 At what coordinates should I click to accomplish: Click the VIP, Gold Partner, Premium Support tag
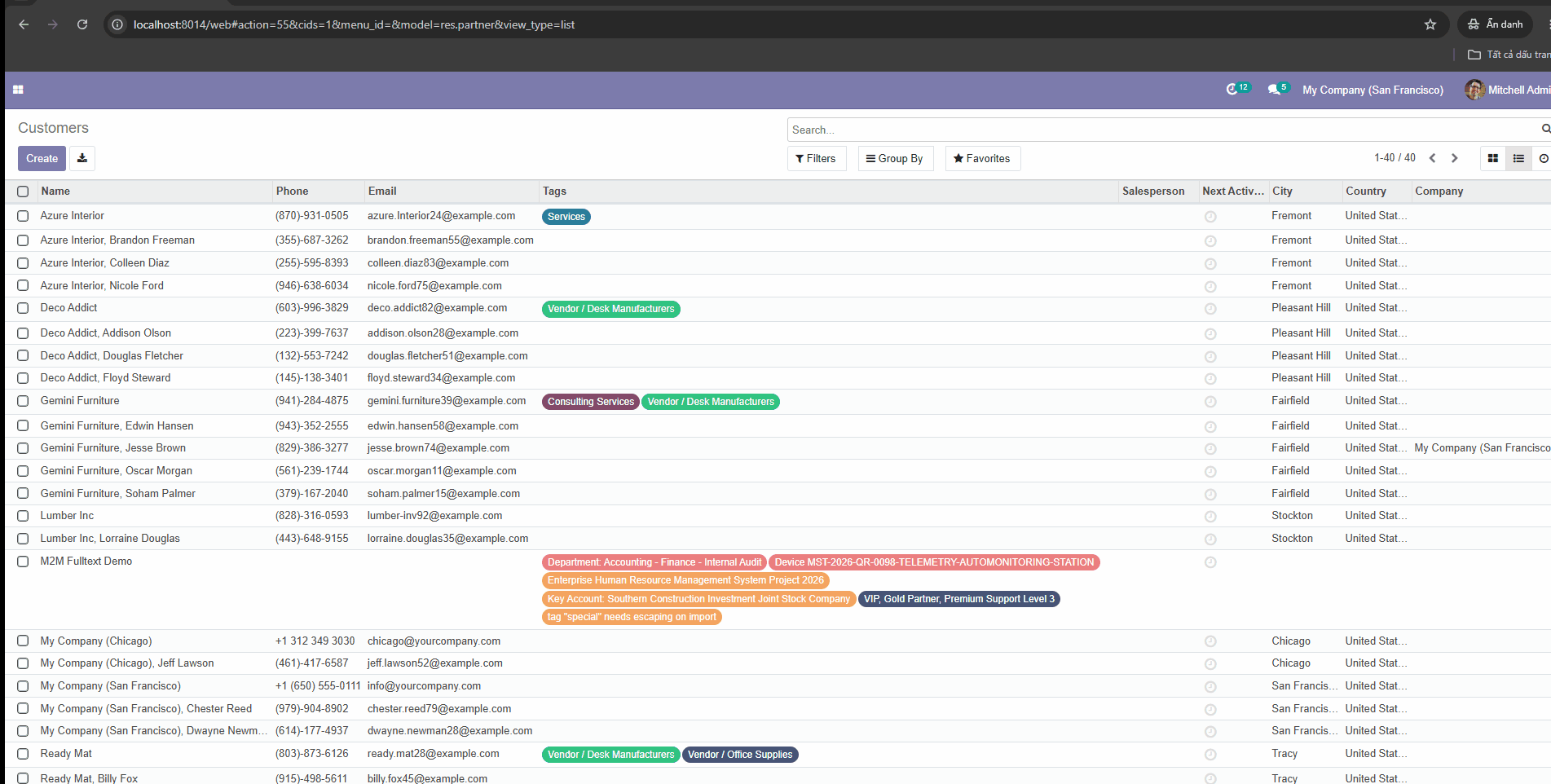click(x=958, y=599)
